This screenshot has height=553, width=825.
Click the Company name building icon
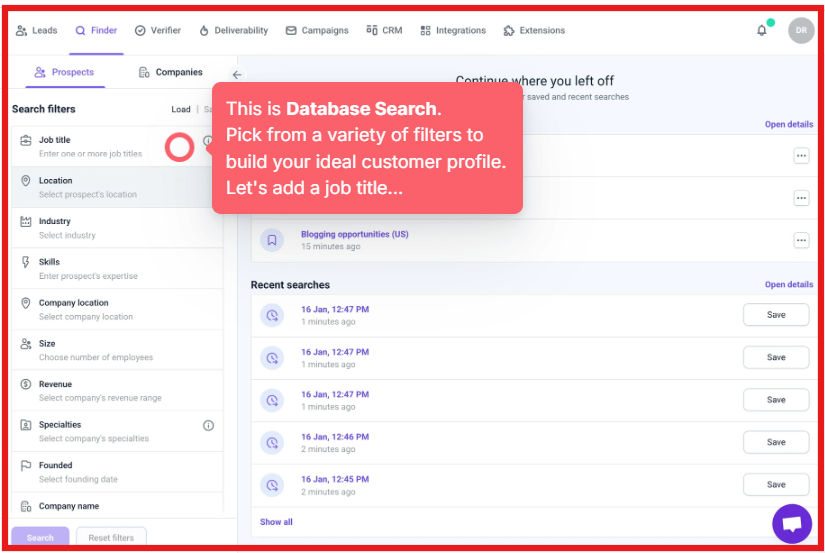click(x=25, y=506)
